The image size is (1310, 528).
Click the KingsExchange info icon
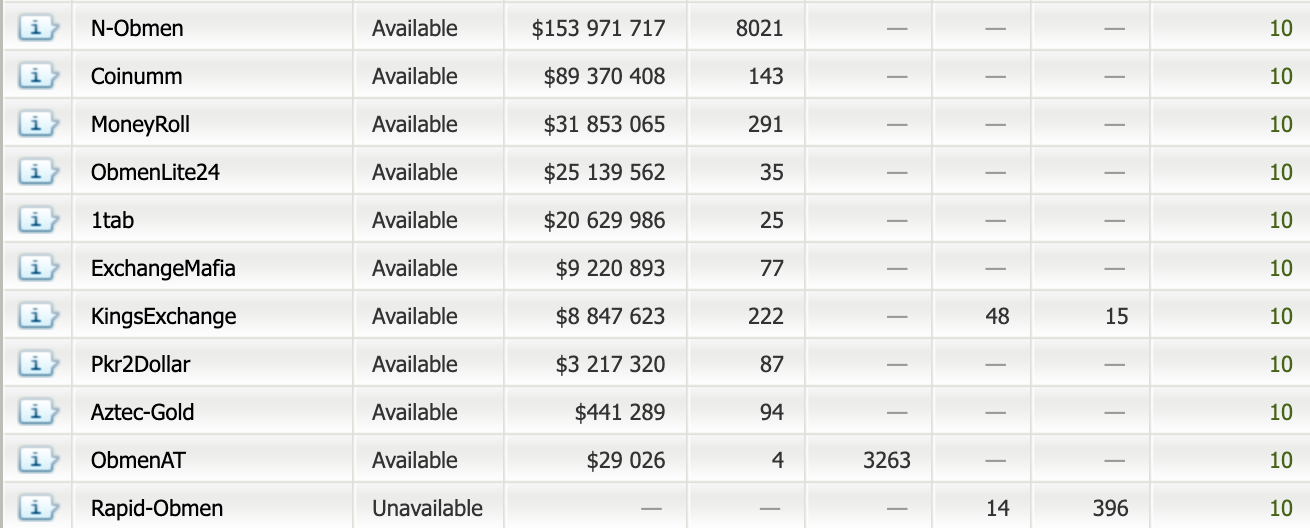35,316
